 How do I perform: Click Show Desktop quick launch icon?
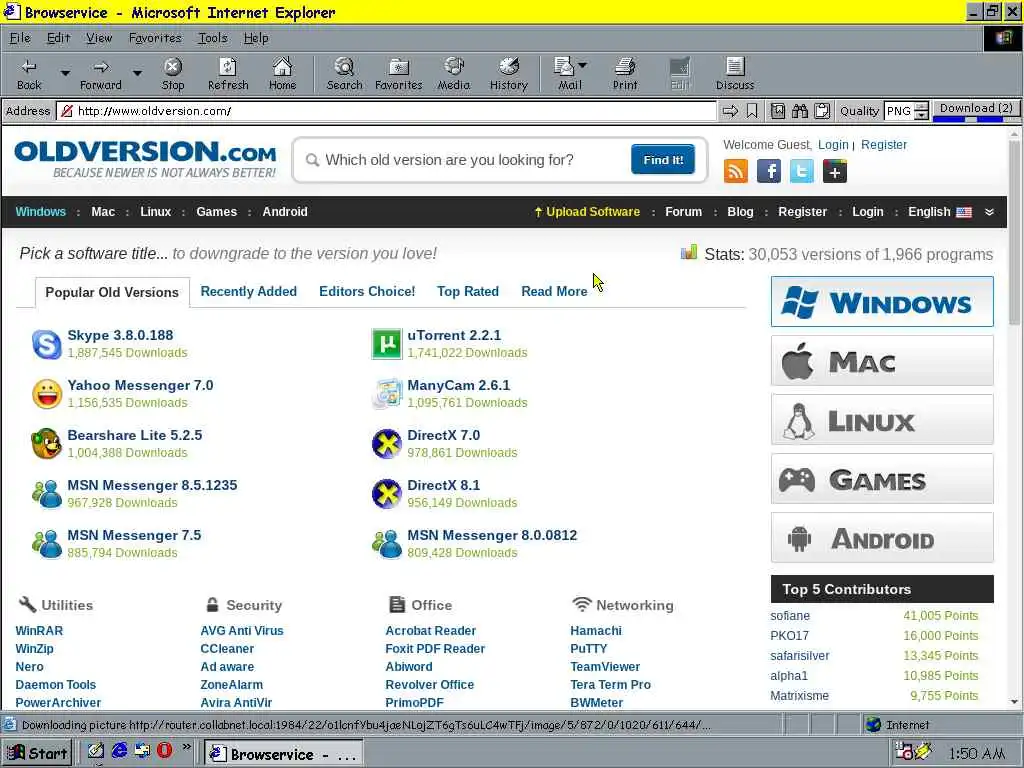pyautogui.click(x=96, y=750)
